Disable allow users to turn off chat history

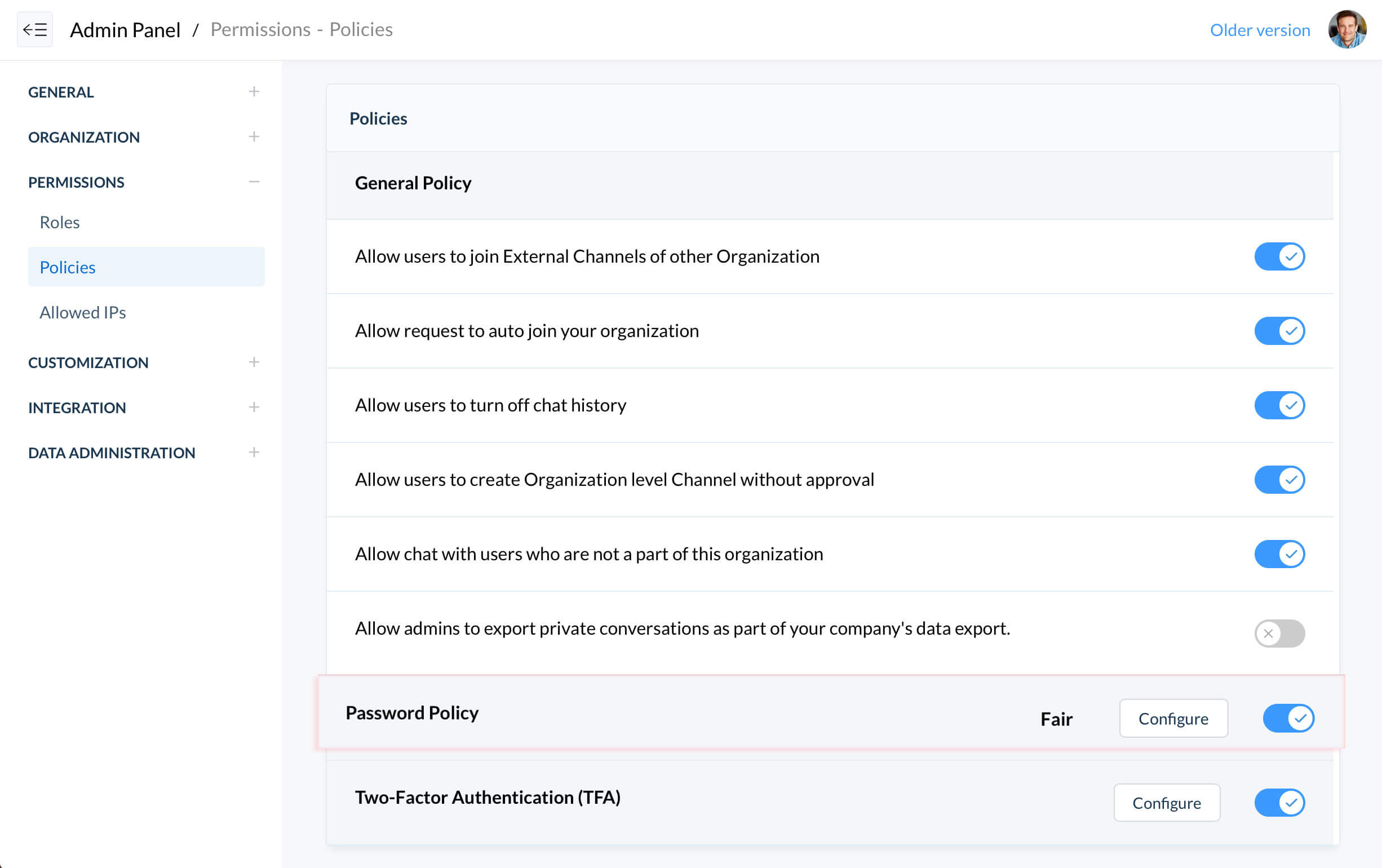(1280, 405)
